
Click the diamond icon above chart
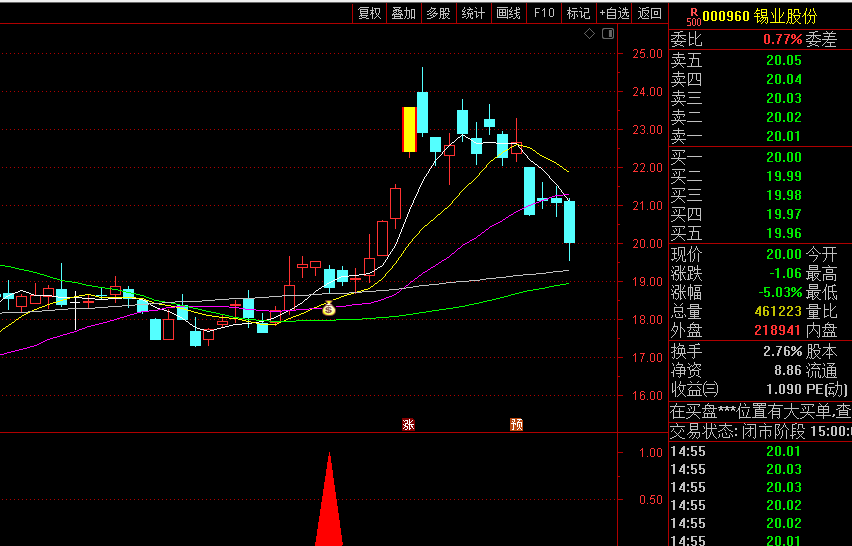coord(590,34)
